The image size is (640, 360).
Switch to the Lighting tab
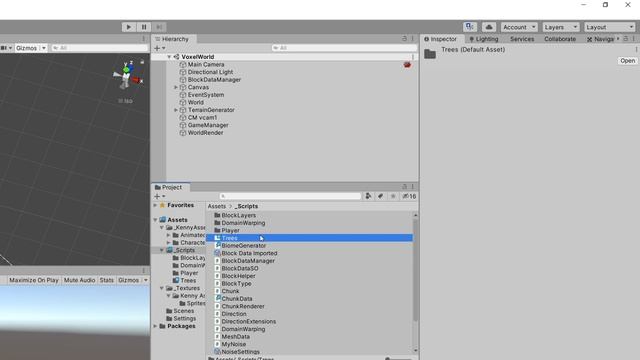tap(484, 39)
